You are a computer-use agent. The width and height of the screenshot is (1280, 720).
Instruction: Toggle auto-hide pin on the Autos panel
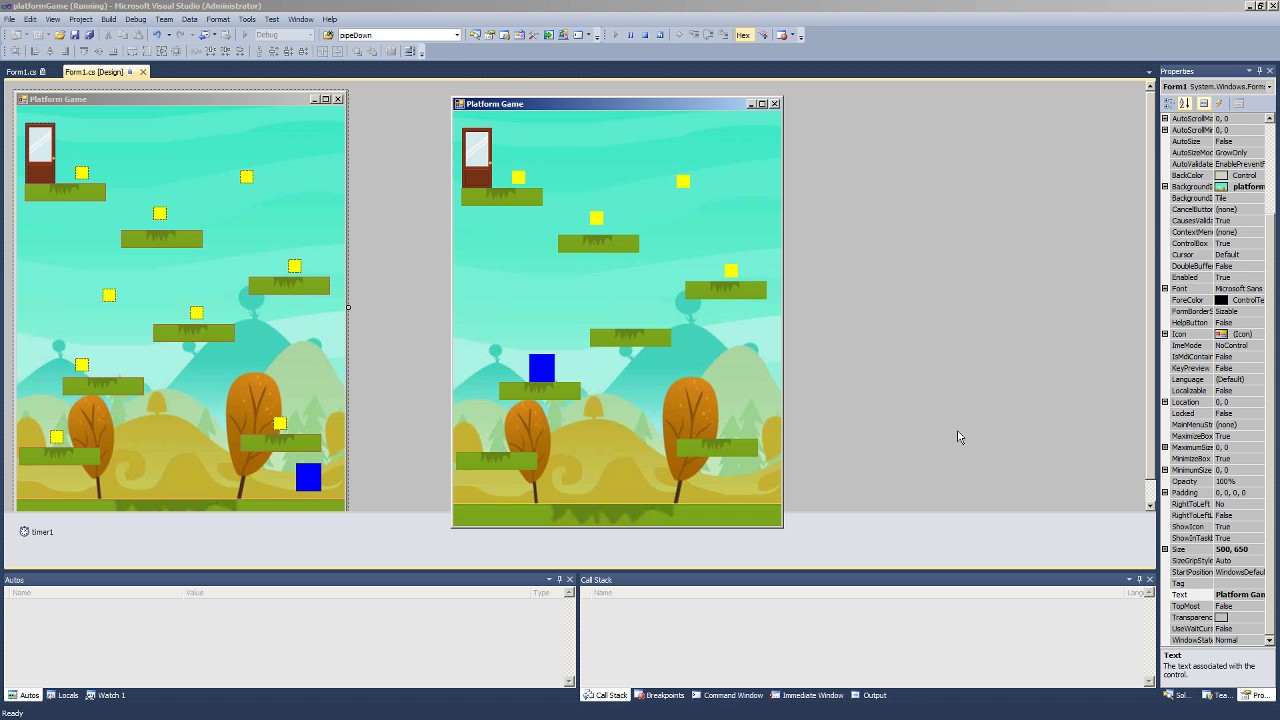558,579
